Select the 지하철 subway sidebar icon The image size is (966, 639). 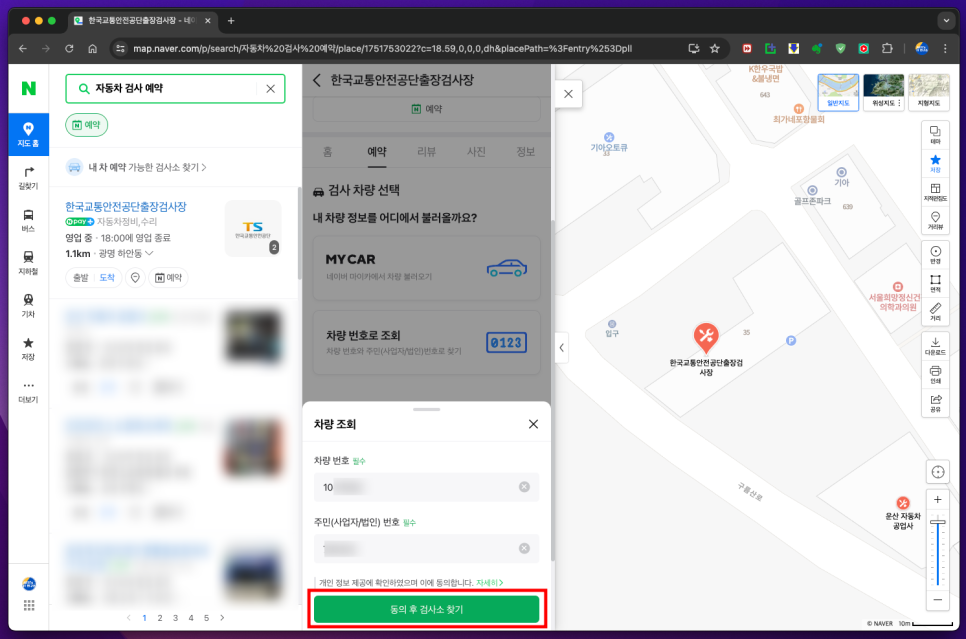pos(28,263)
